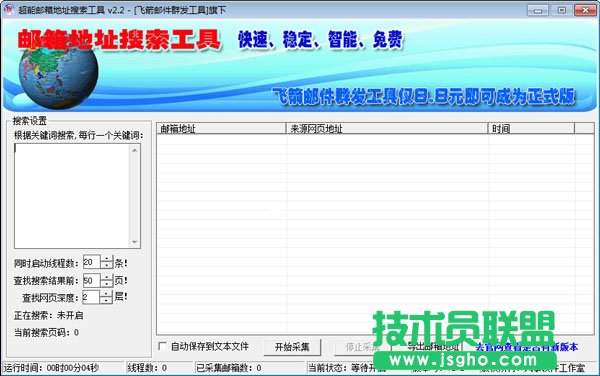The height and width of the screenshot is (376, 600).
Task: Click 正在搜索: 未开启 label
Action: click(x=48, y=316)
